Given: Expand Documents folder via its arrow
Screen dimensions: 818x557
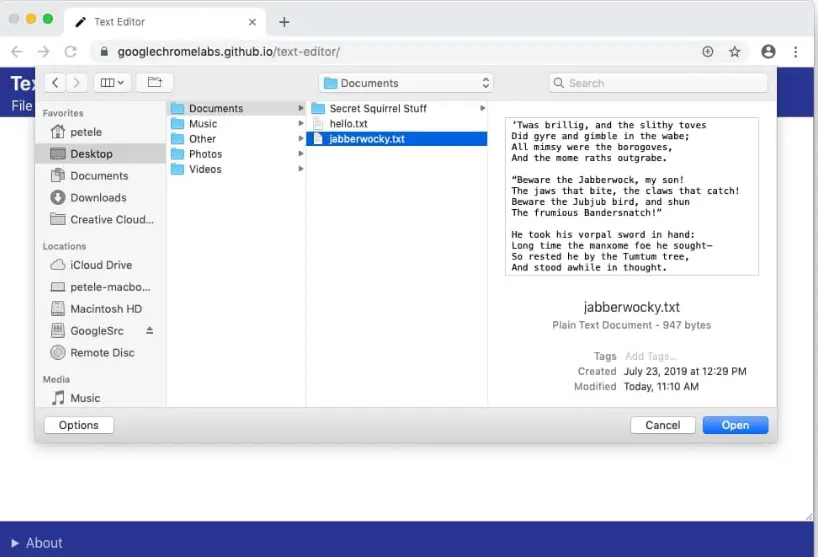Looking at the screenshot, I should (x=300, y=108).
